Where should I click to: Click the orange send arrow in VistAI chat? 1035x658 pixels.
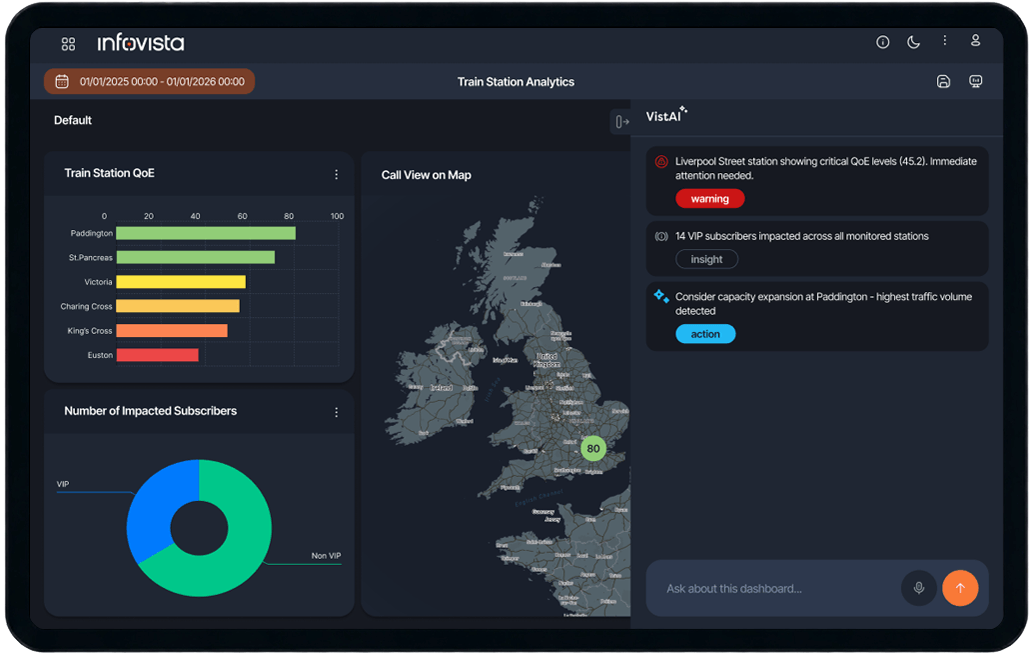(960, 588)
